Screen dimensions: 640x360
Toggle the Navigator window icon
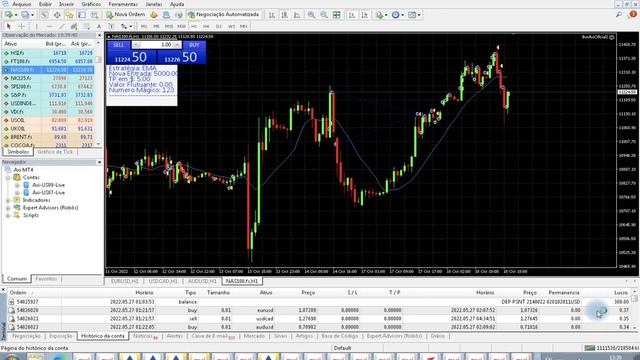69,15
